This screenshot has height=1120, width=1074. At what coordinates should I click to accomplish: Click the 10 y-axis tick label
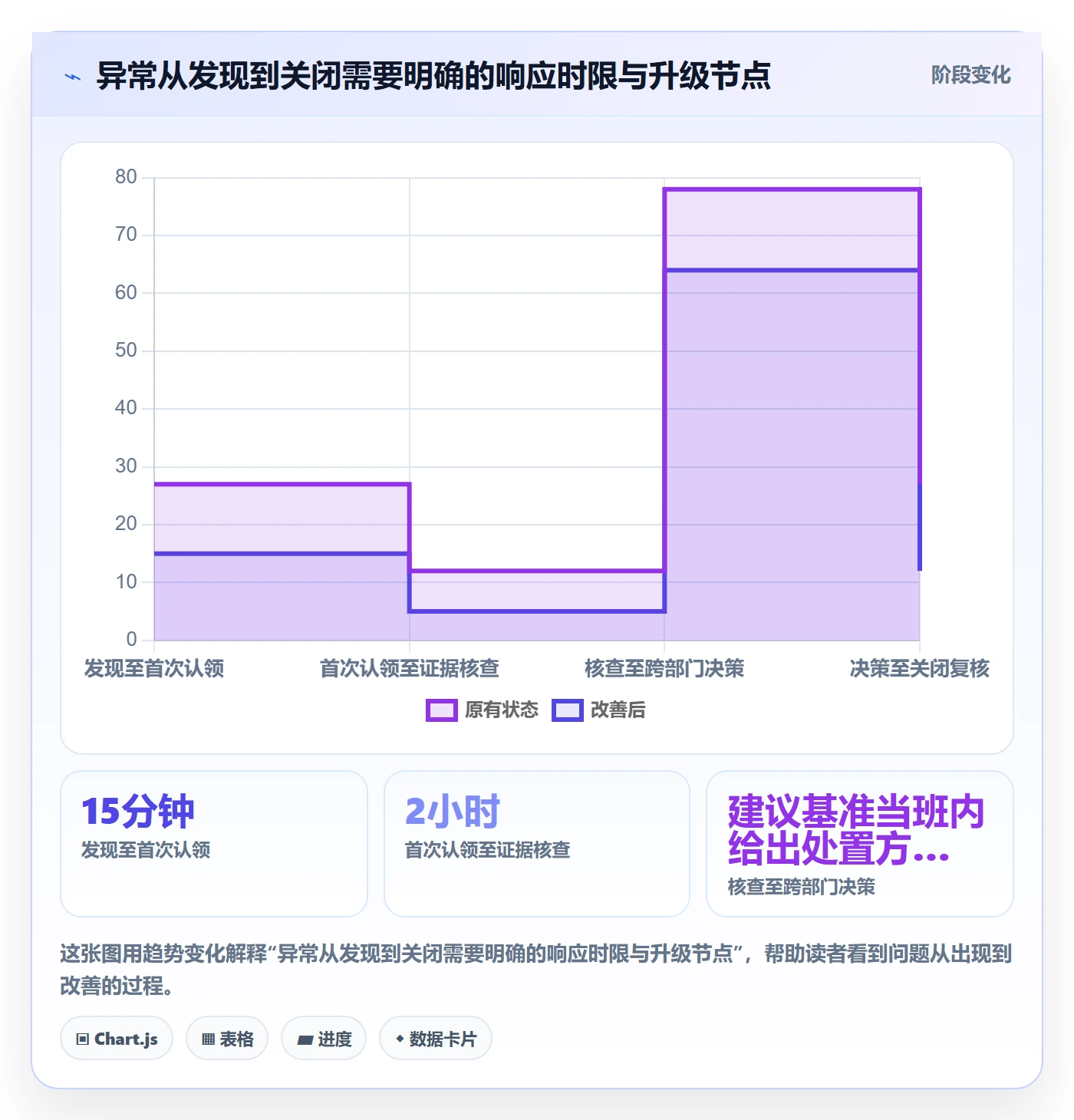pos(126,582)
